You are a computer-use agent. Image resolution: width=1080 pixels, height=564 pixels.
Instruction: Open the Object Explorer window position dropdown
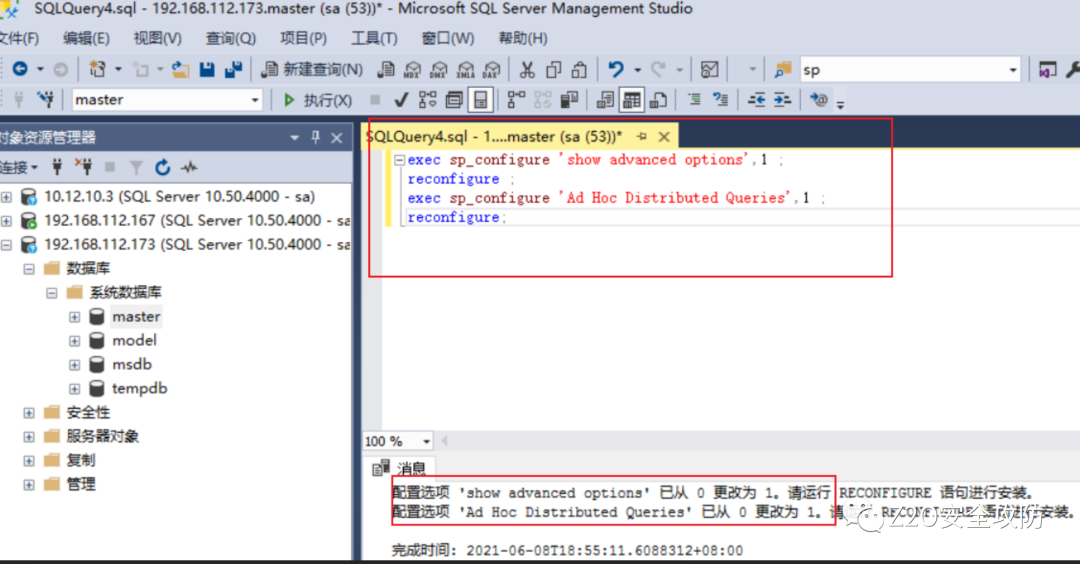[x=294, y=138]
